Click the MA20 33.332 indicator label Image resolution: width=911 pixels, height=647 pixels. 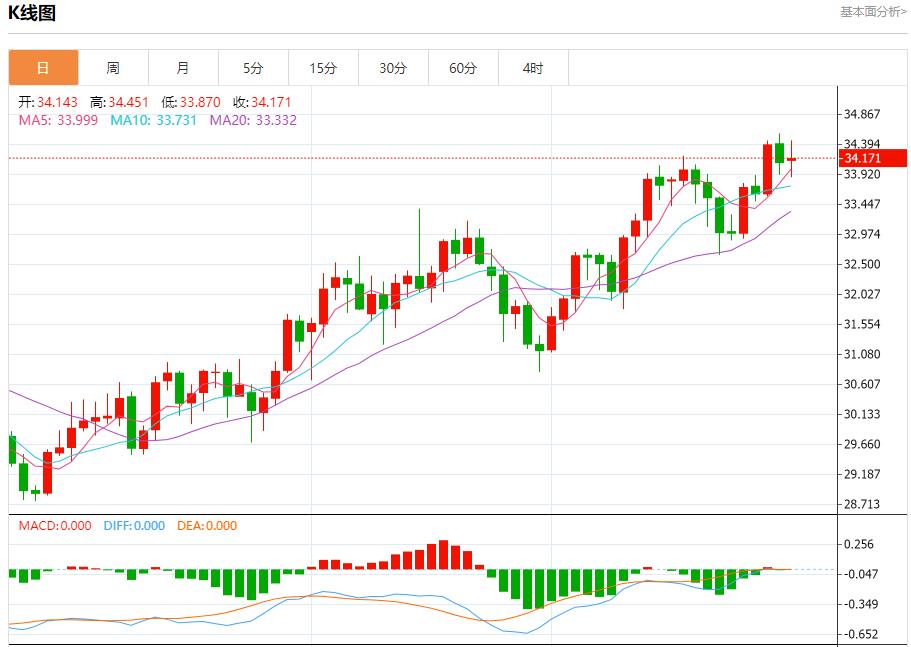(253, 120)
